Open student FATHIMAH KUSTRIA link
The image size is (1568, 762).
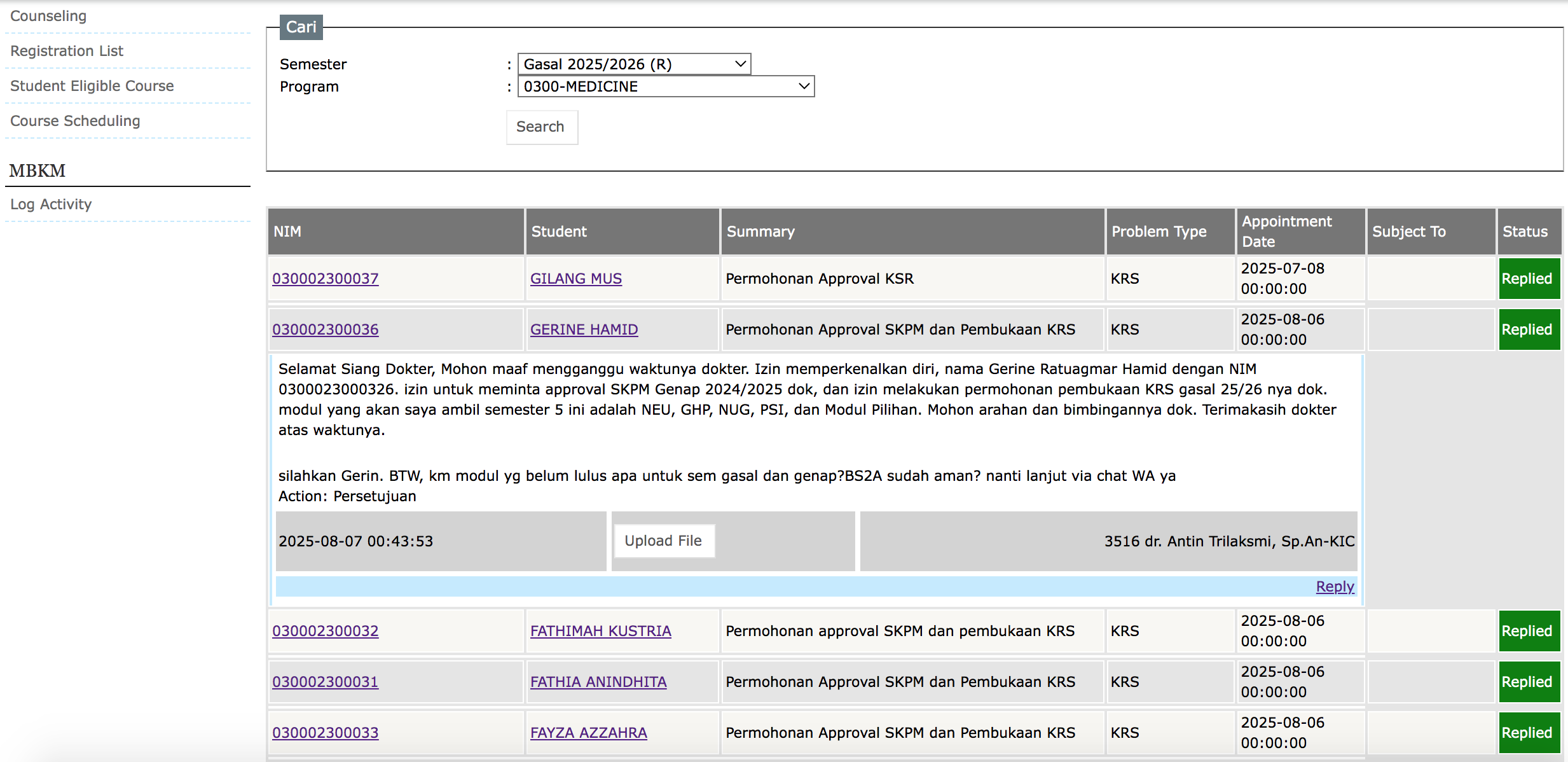pos(601,631)
